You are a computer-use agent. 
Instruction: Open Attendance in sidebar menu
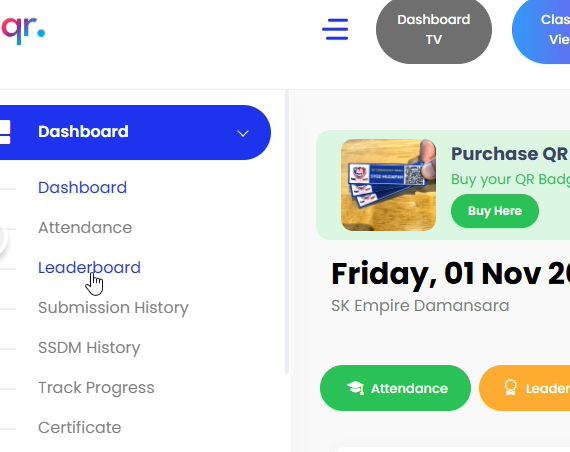pos(85,228)
